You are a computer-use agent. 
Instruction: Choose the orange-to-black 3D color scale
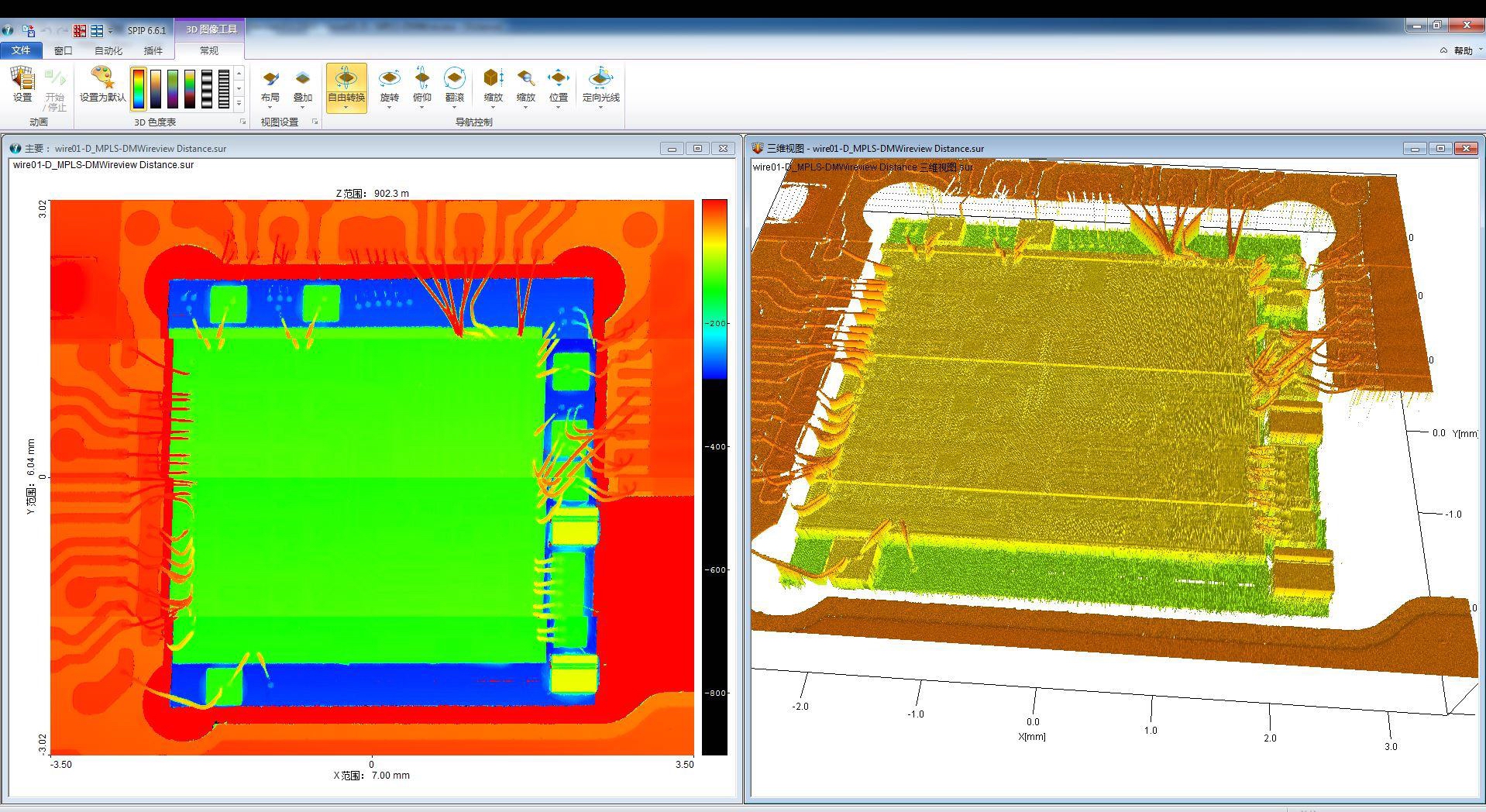(x=156, y=88)
